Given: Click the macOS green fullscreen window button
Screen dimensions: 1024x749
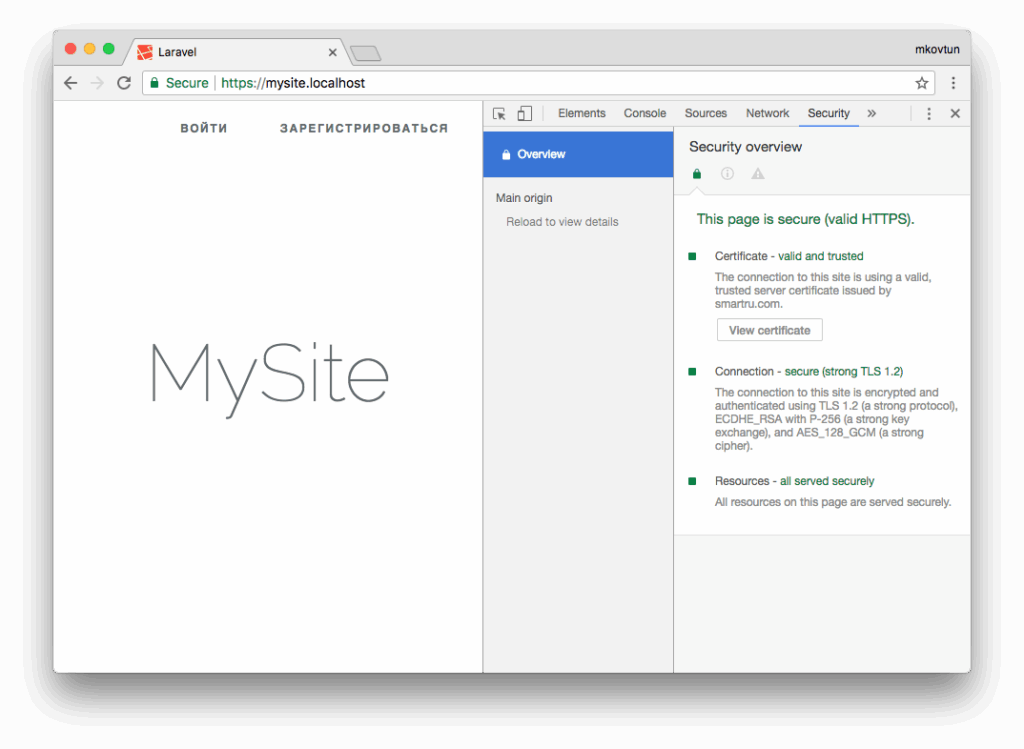Looking at the screenshot, I should [108, 49].
